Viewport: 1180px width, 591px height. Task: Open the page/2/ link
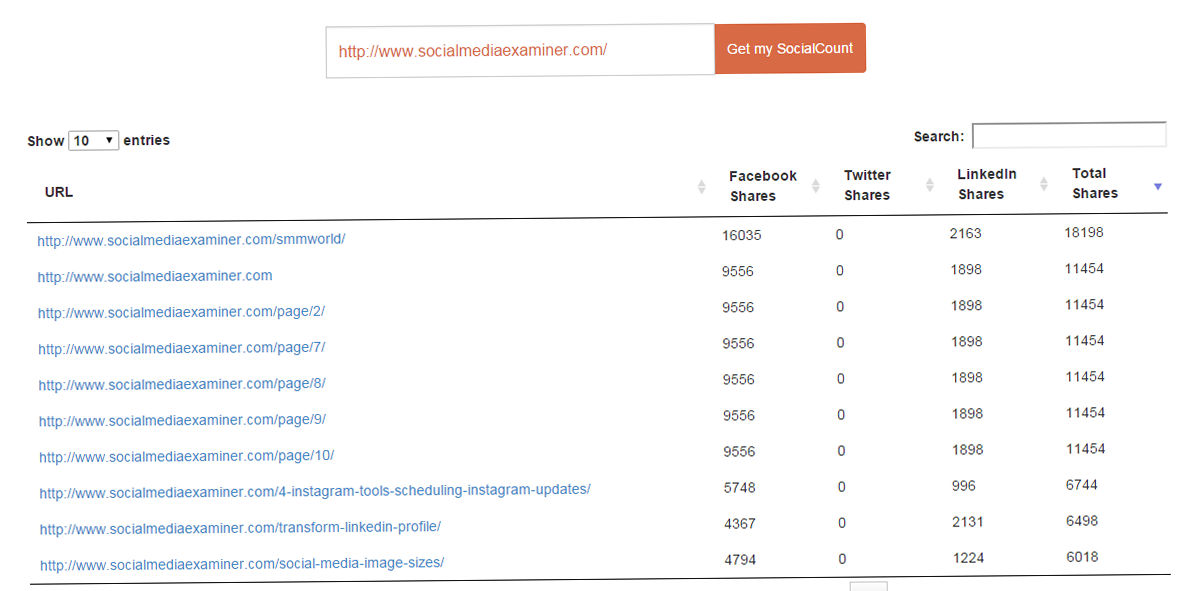[x=181, y=312]
